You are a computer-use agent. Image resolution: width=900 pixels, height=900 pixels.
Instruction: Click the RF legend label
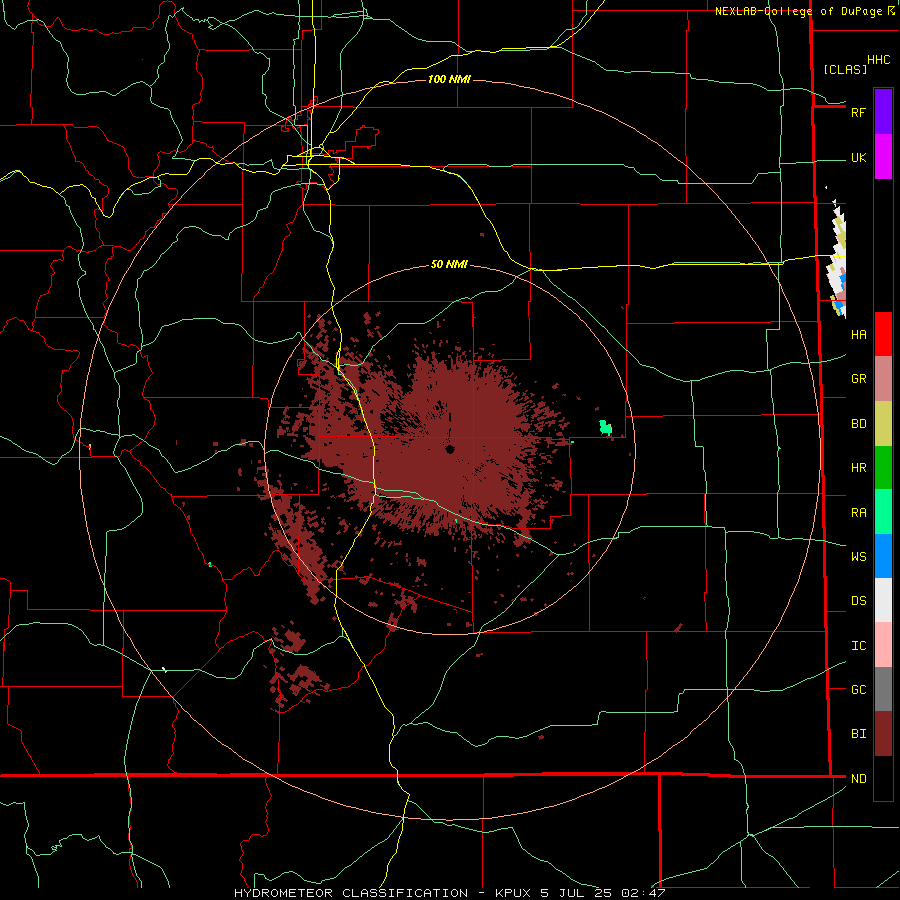pyautogui.click(x=858, y=112)
